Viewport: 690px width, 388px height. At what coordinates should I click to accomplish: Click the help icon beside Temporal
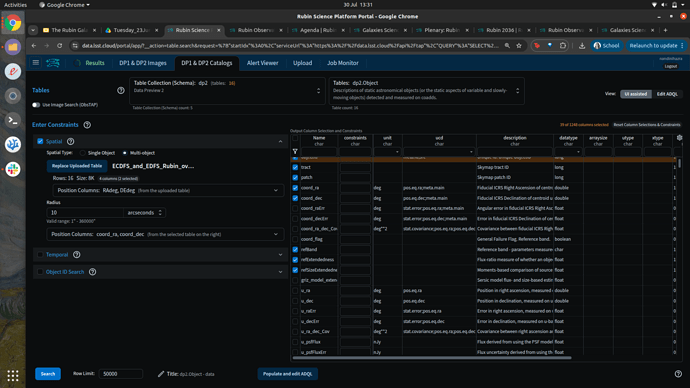click(77, 255)
